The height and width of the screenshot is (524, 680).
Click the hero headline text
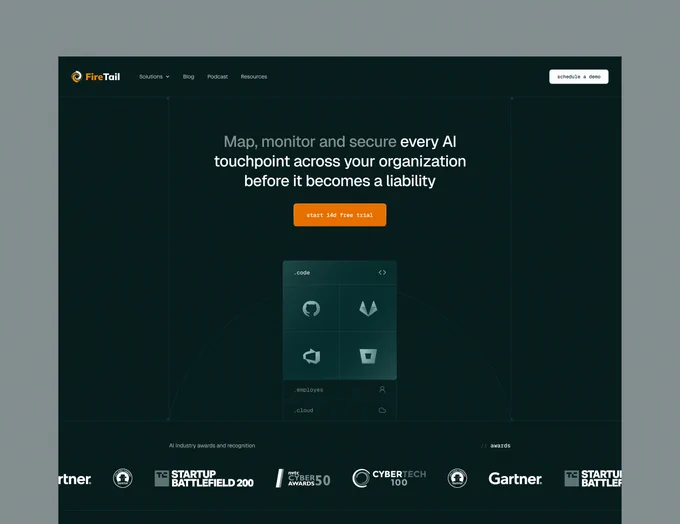click(x=340, y=161)
